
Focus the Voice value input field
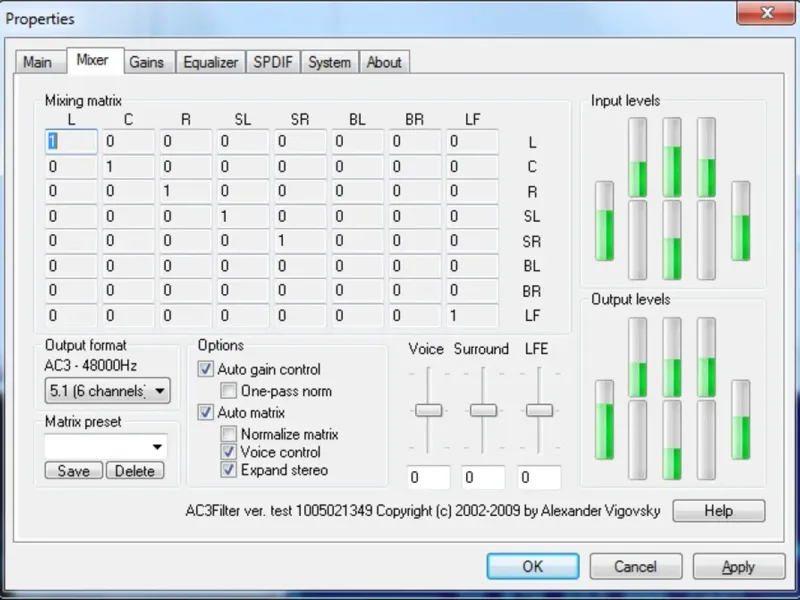(x=429, y=478)
